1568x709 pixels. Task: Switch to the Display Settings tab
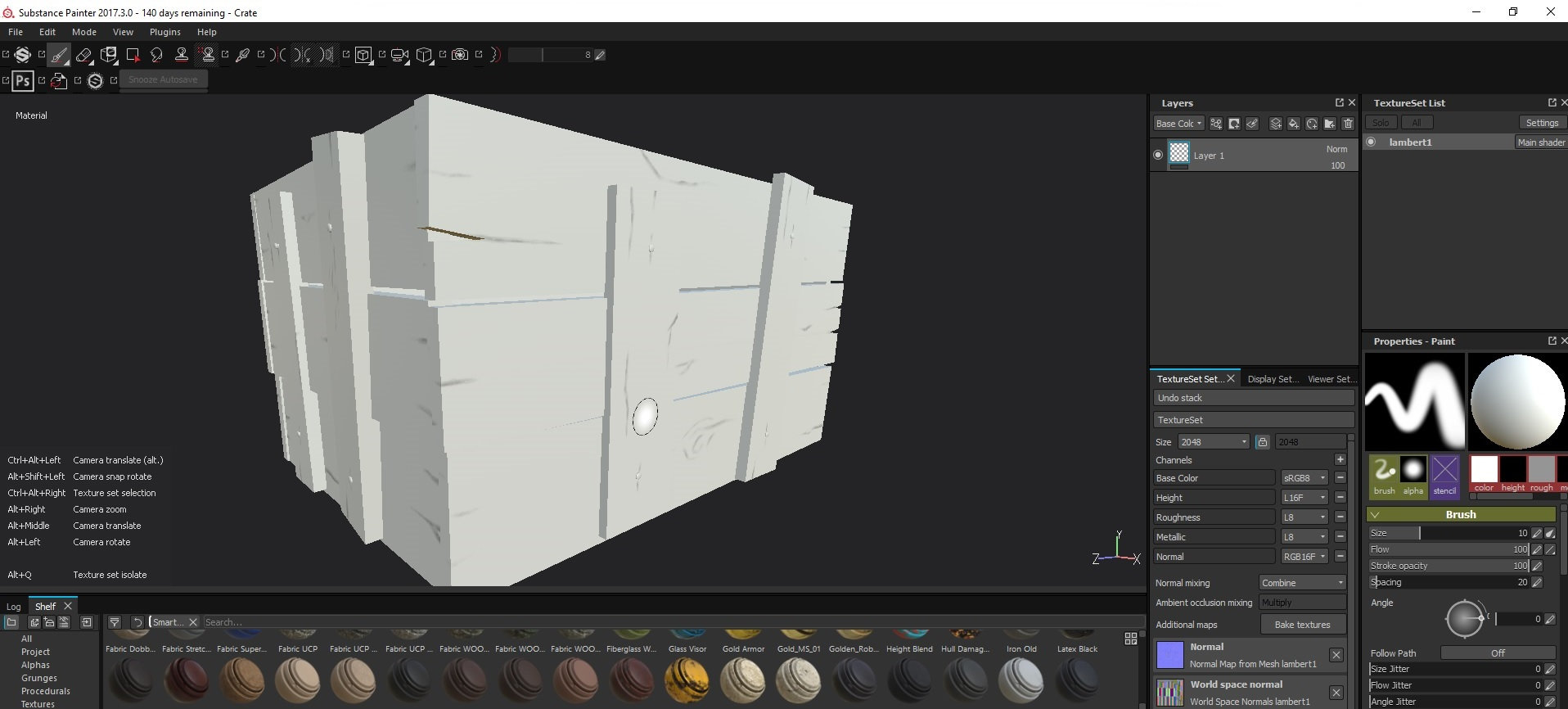coord(1273,379)
